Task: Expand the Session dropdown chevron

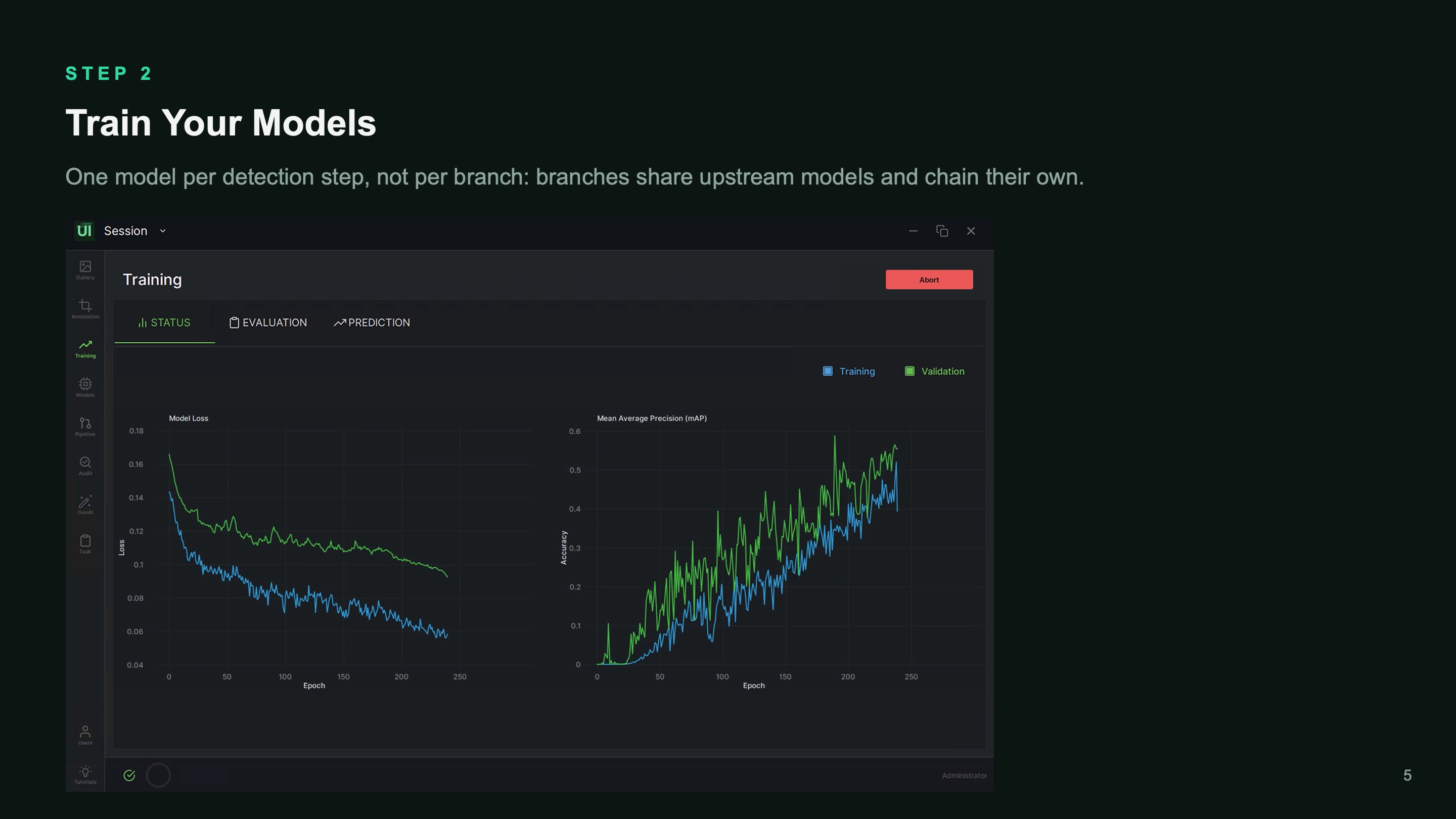Action: pyautogui.click(x=163, y=231)
